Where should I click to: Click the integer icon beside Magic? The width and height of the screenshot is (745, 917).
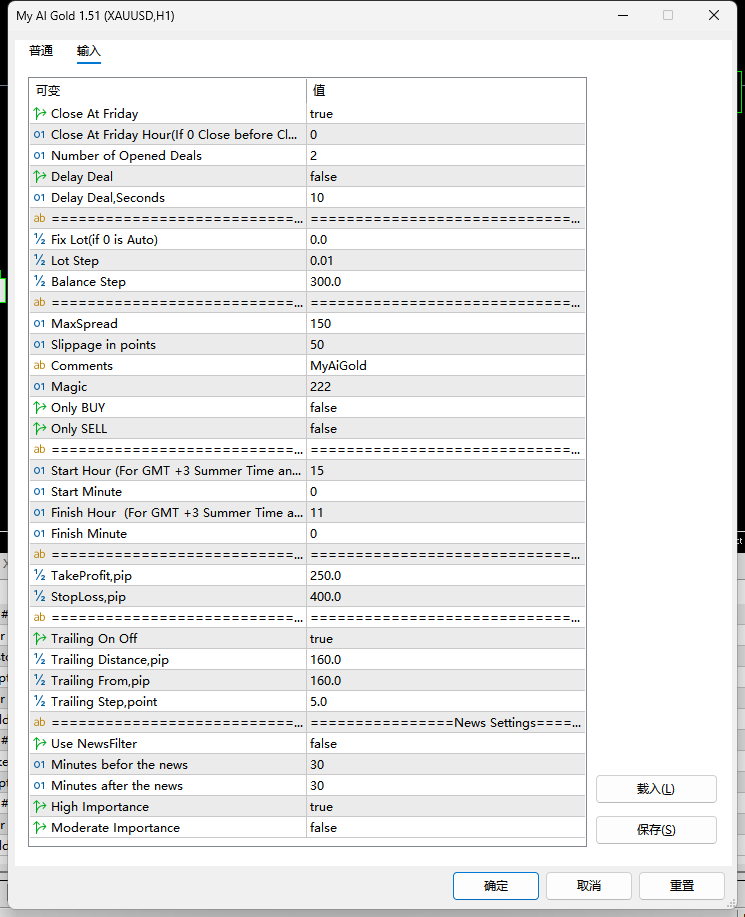(x=39, y=387)
